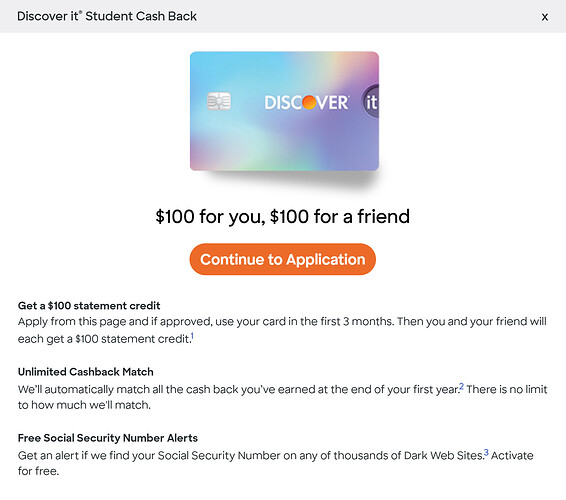
Task: Click the 'it' badge on the card
Action: click(371, 102)
